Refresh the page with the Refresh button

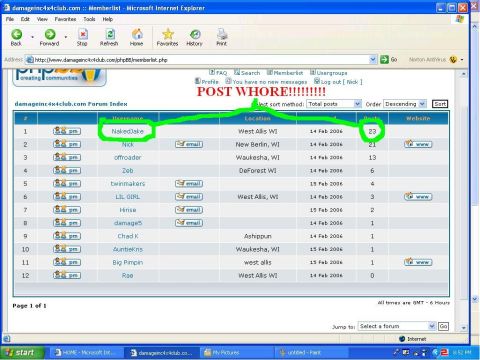pyautogui.click(x=109, y=37)
